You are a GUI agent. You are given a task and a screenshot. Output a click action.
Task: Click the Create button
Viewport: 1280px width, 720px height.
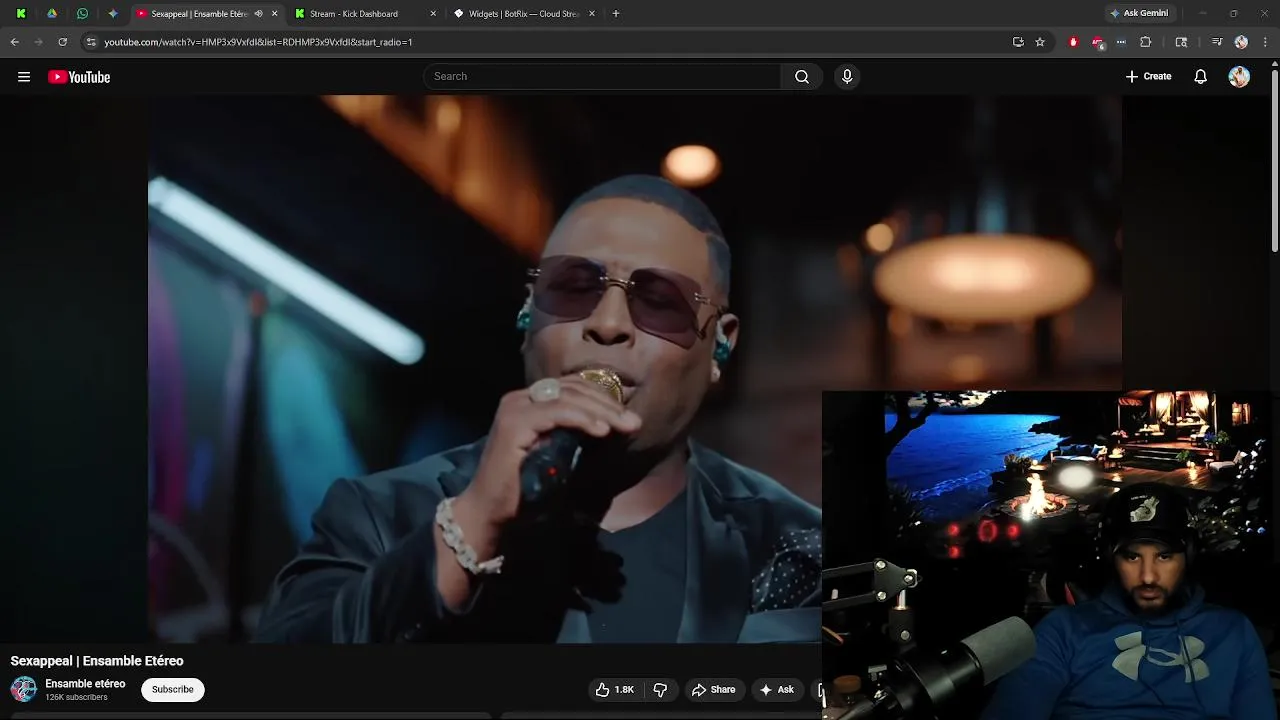[x=1148, y=77]
